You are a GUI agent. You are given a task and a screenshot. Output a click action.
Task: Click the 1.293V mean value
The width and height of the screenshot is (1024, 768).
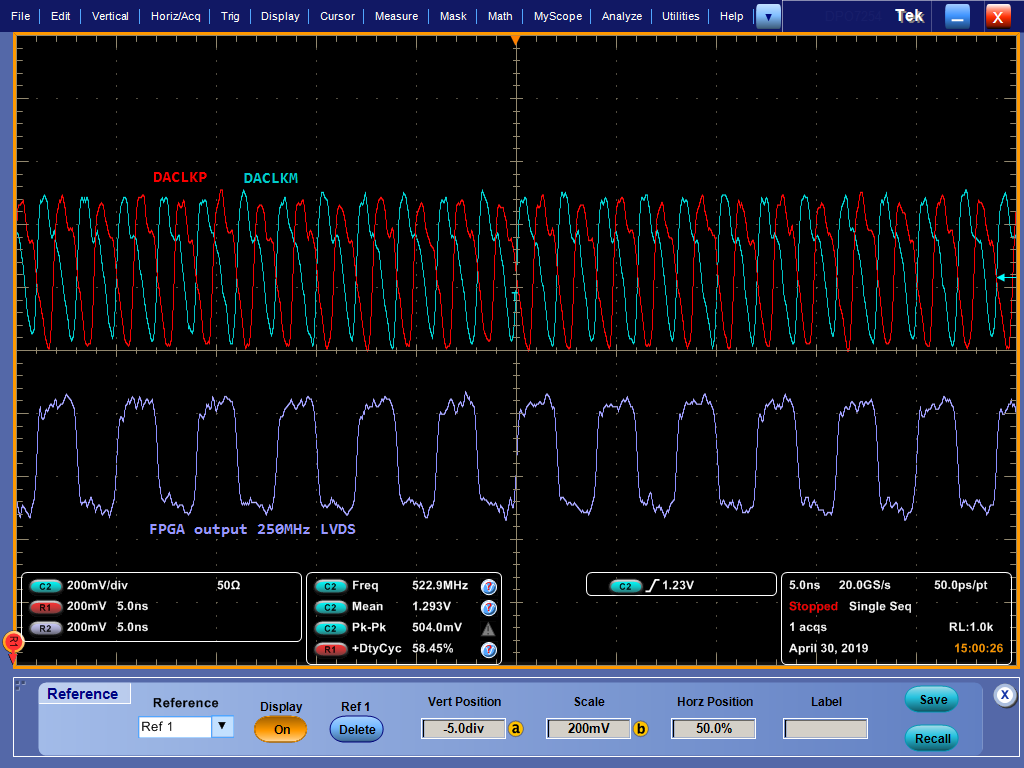[431, 606]
